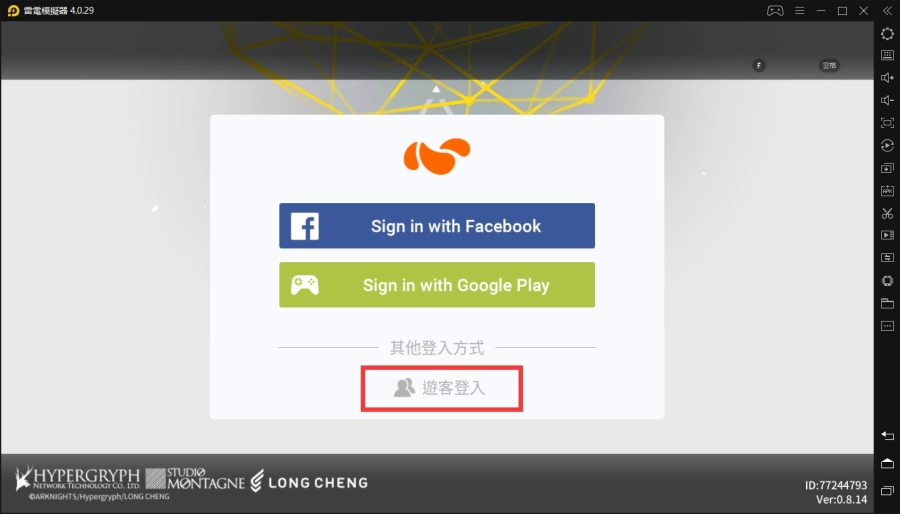Open the keyboard mapping tool
900x514 pixels.
pos(887,55)
